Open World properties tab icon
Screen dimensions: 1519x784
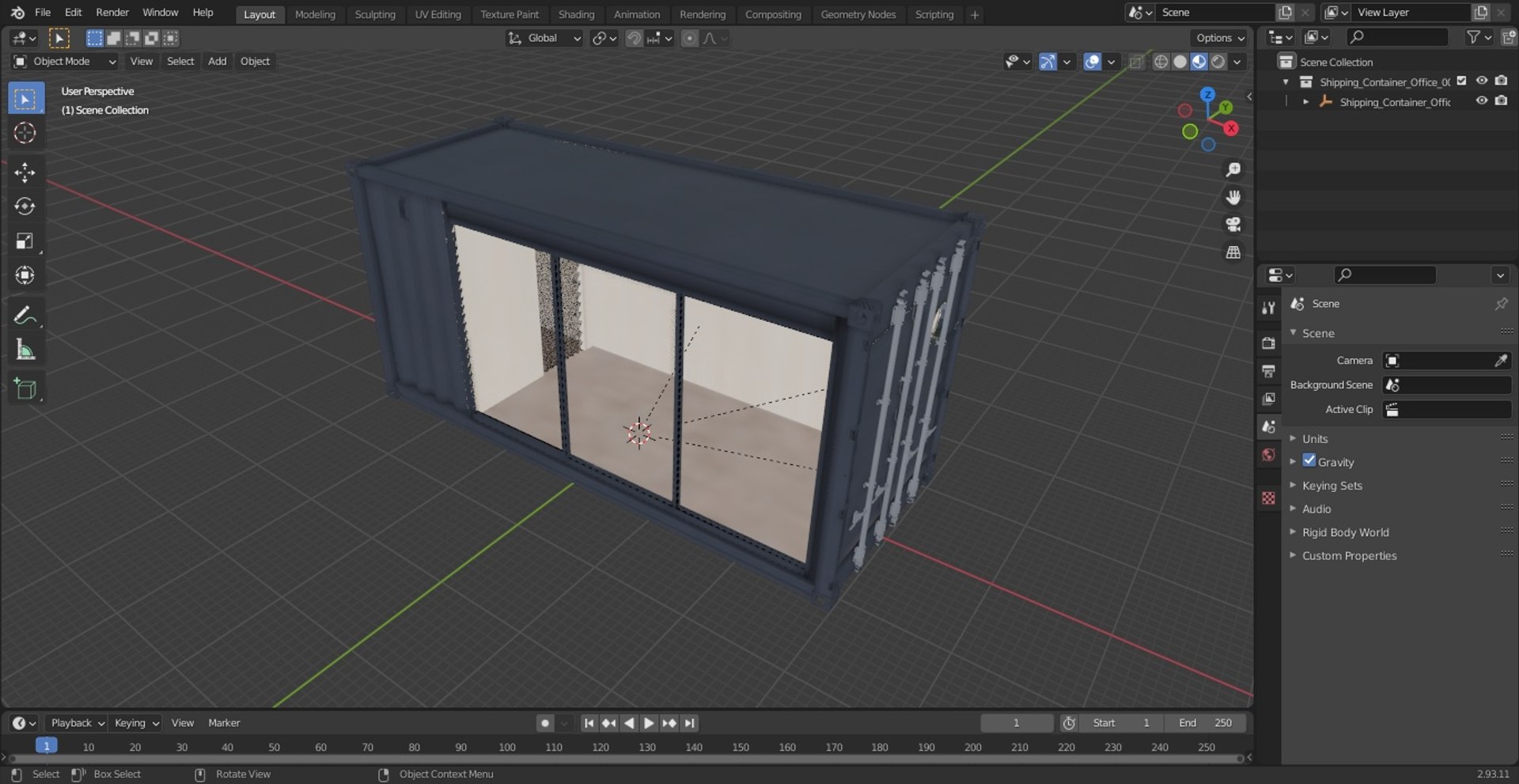pos(1268,454)
